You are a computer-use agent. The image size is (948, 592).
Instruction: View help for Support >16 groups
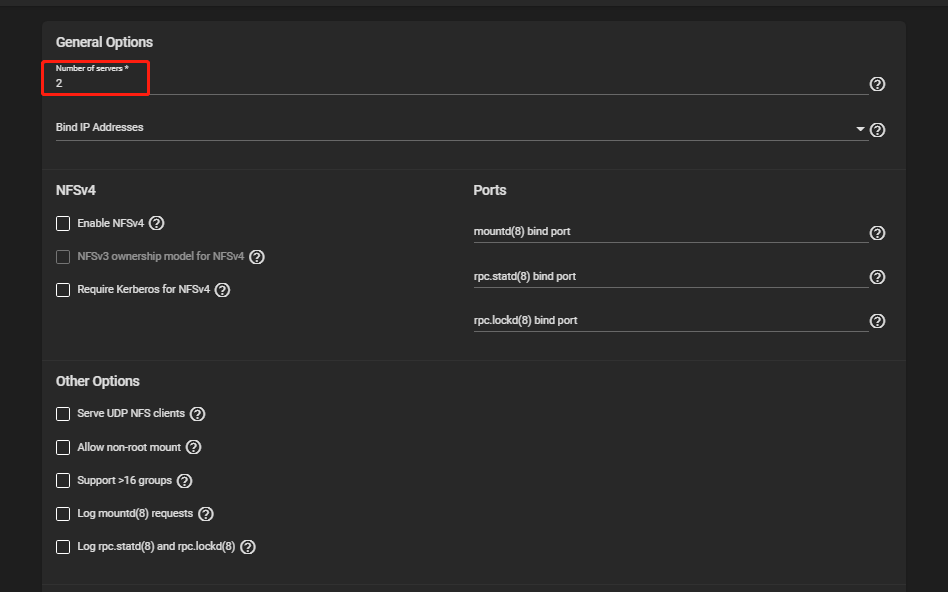185,481
